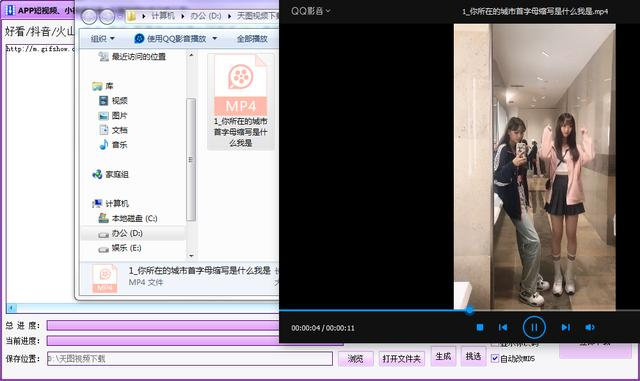Open the 图片 library
Image resolution: width=640 pixels, height=381 pixels.
113,116
